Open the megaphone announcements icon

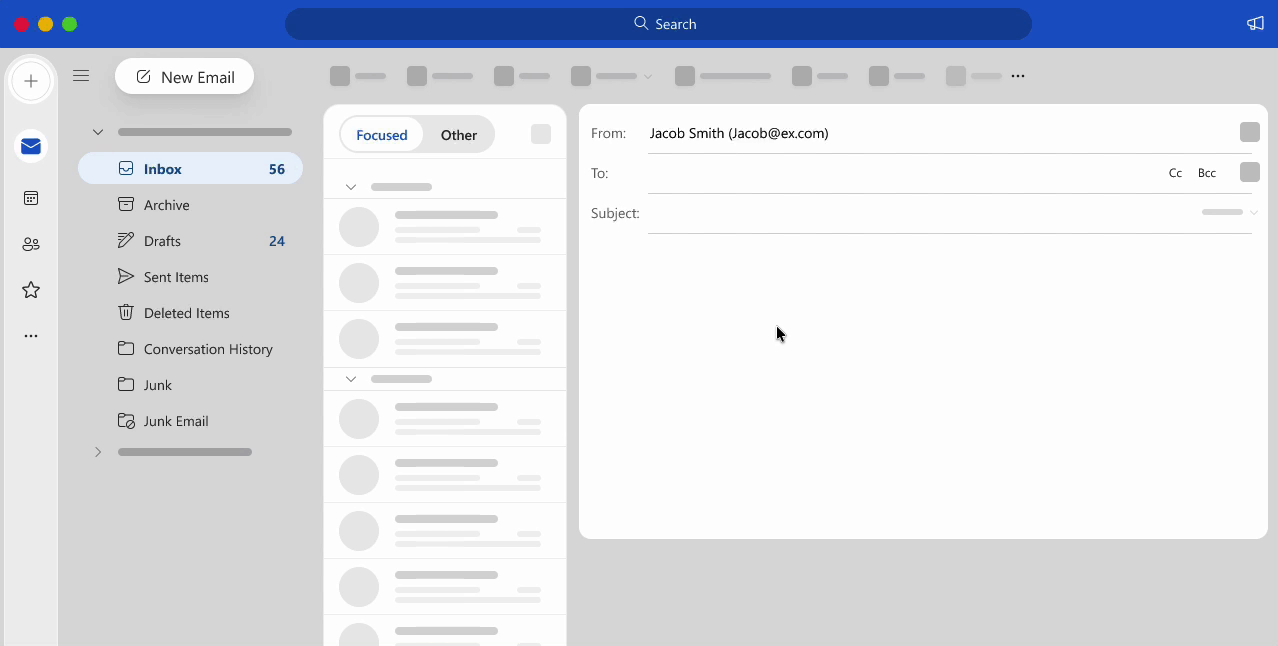click(x=1255, y=24)
